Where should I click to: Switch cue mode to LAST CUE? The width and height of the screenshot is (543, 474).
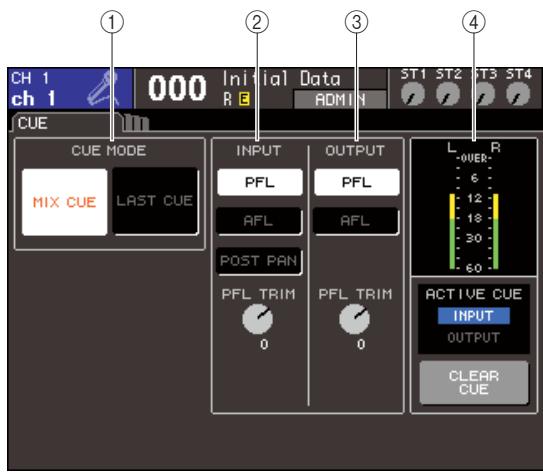click(155, 201)
